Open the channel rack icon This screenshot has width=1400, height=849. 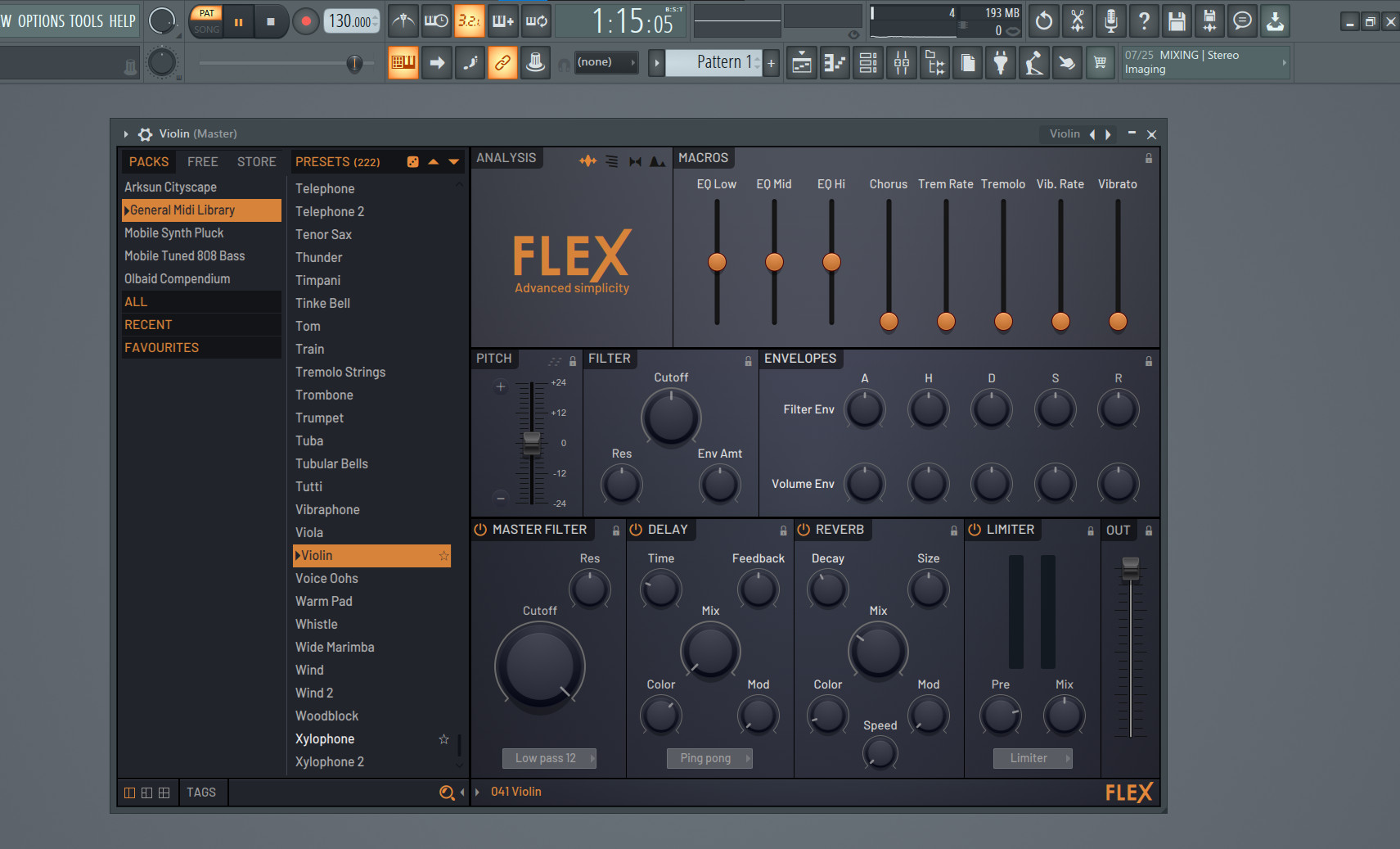click(x=868, y=63)
